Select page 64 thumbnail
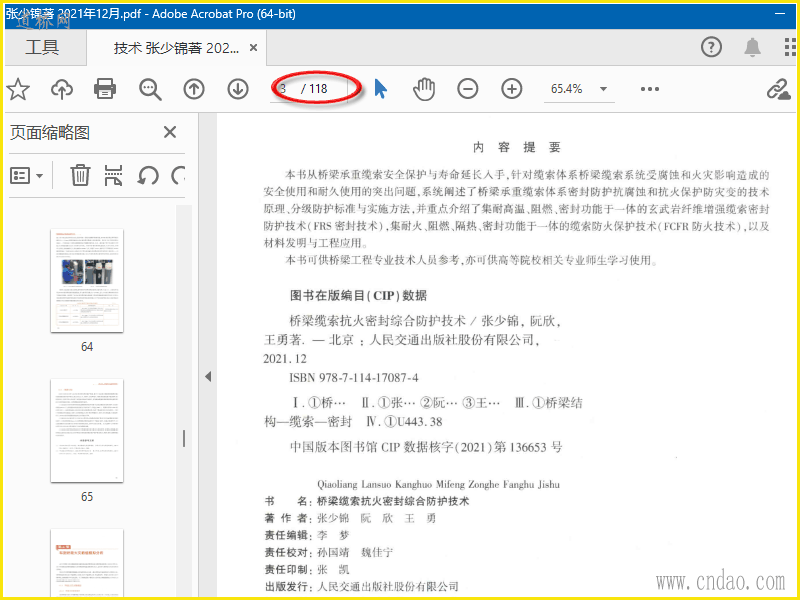Viewport: 800px width, 600px height. [x=87, y=281]
